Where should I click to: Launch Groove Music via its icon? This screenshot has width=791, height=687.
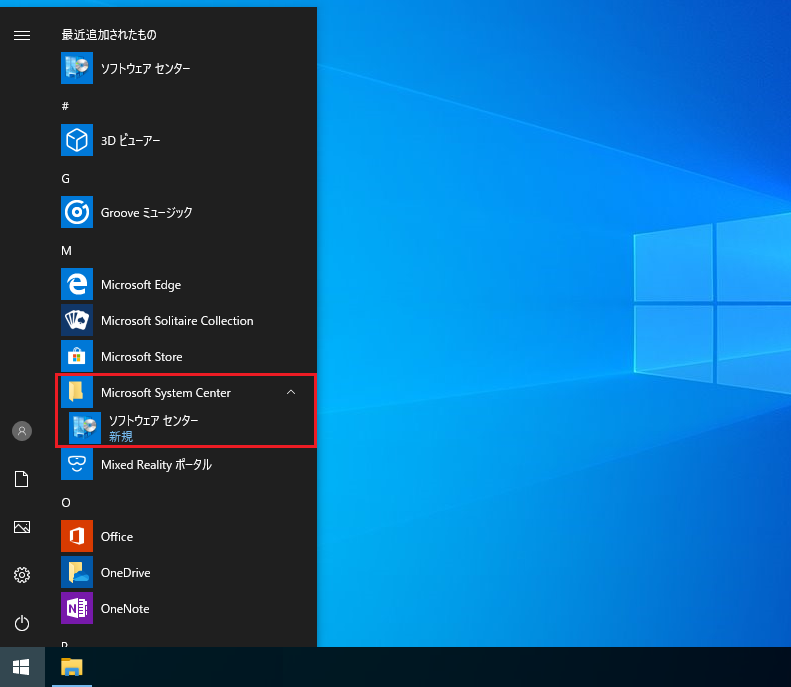[77, 212]
